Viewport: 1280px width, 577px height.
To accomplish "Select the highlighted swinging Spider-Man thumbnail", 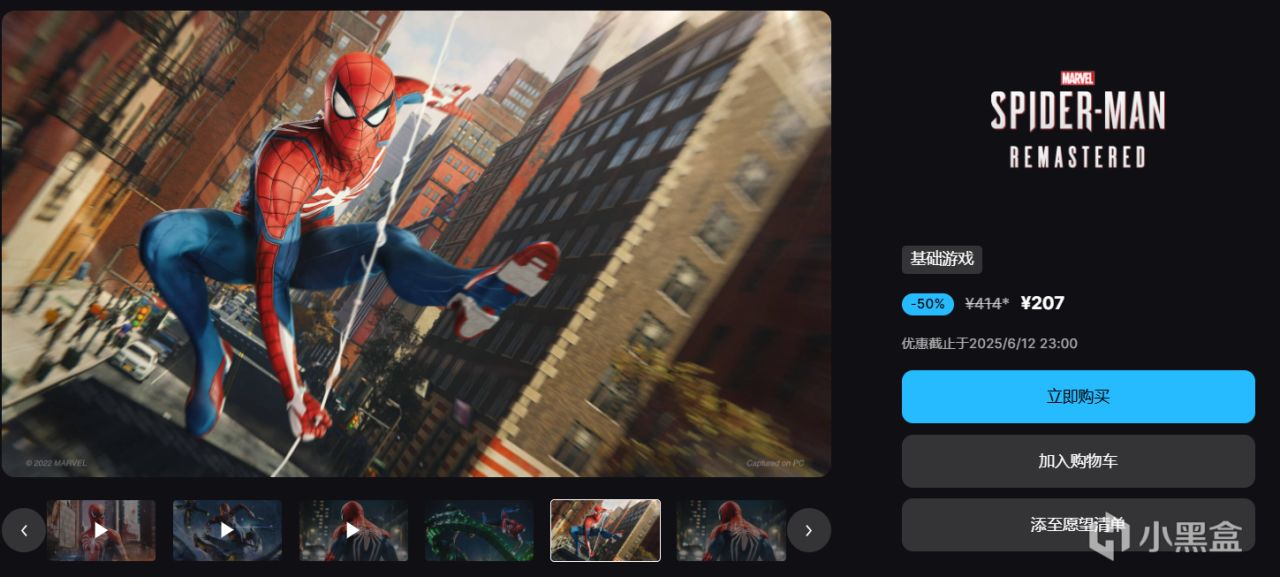I will click(605, 530).
